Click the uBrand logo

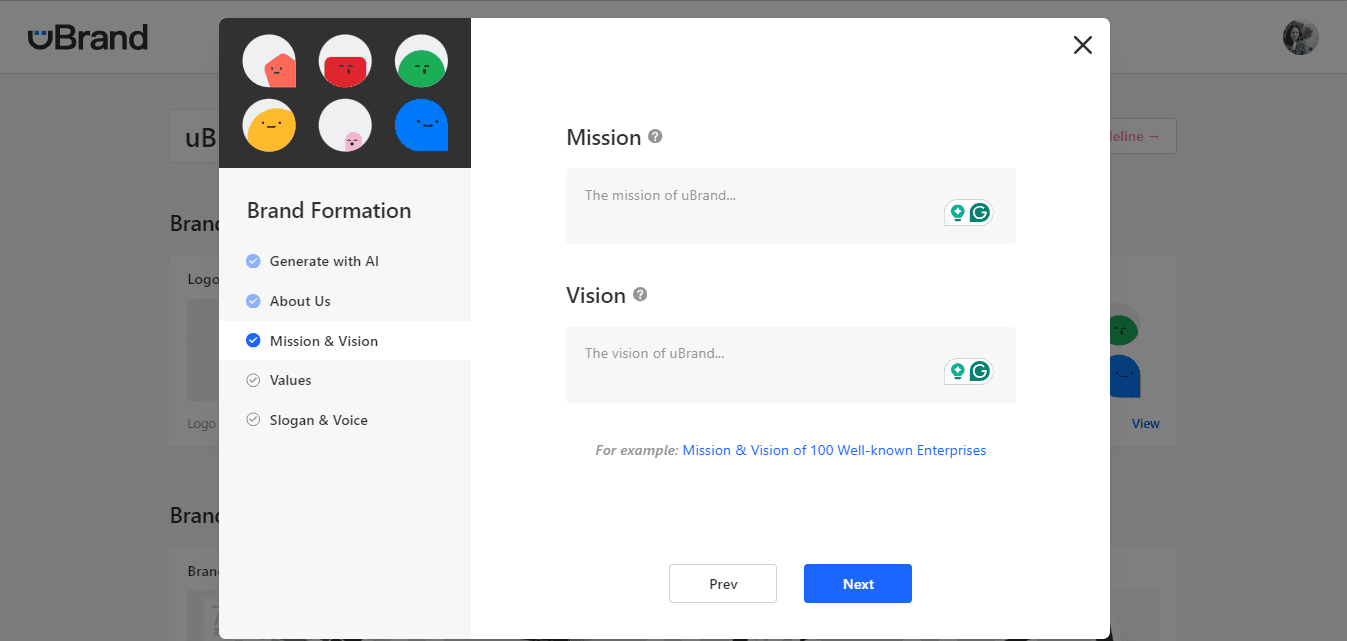(88, 38)
